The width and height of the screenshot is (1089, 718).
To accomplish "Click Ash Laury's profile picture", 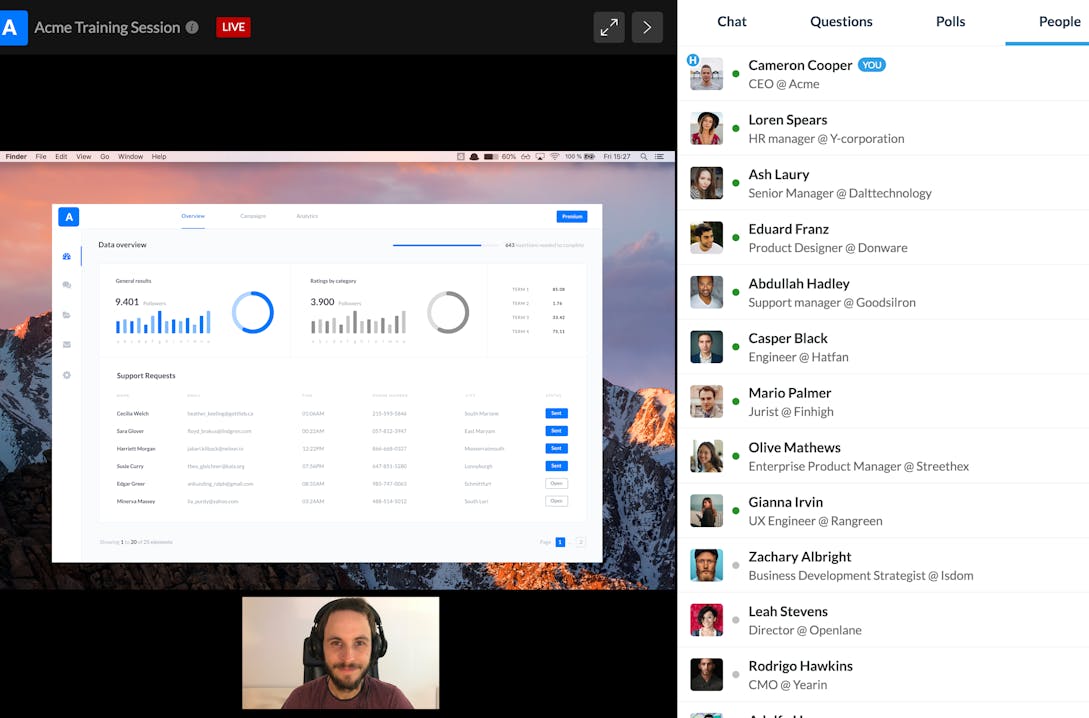I will pyautogui.click(x=706, y=183).
